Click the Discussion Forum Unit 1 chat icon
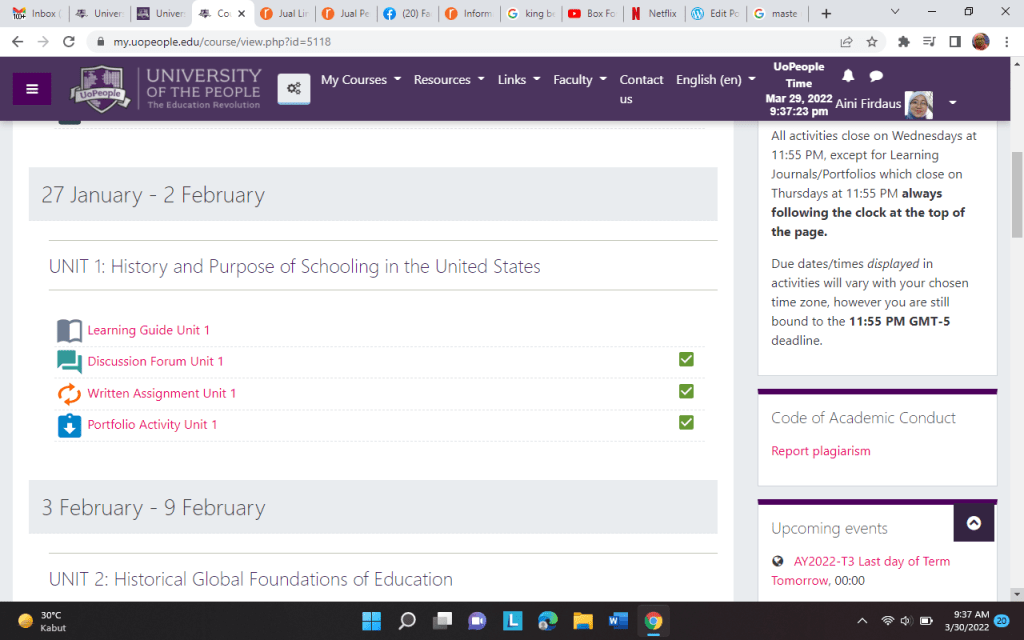Image resolution: width=1024 pixels, height=640 pixels. coord(69,362)
